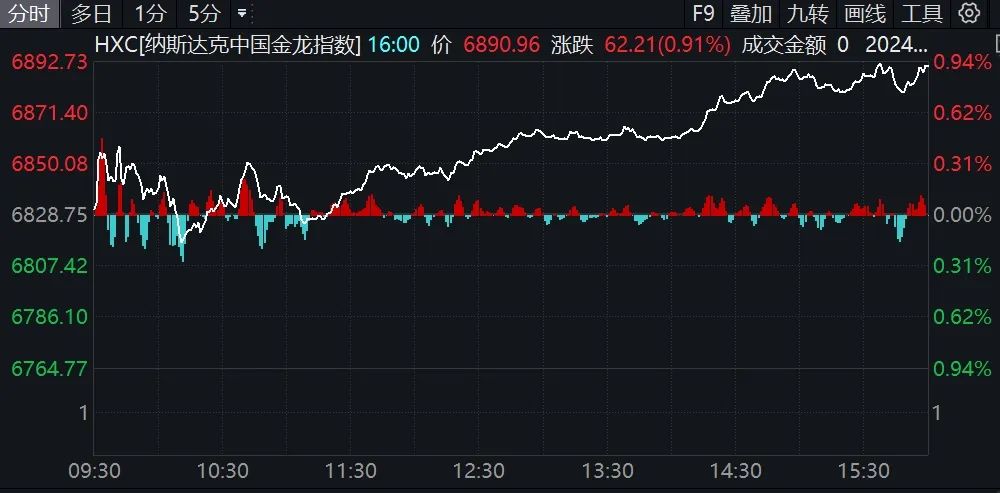Image resolution: width=1000 pixels, height=493 pixels.
Task: Open the settings gear icon
Action: (x=969, y=12)
